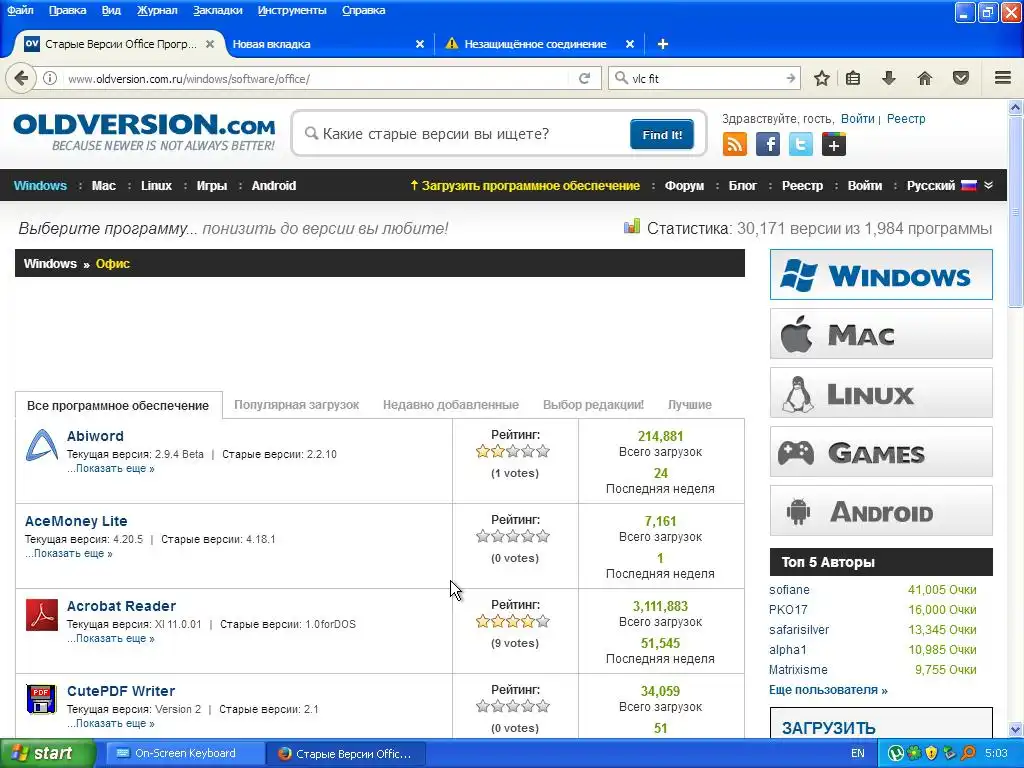
Task: Click Еще пользователя link
Action: coord(828,690)
